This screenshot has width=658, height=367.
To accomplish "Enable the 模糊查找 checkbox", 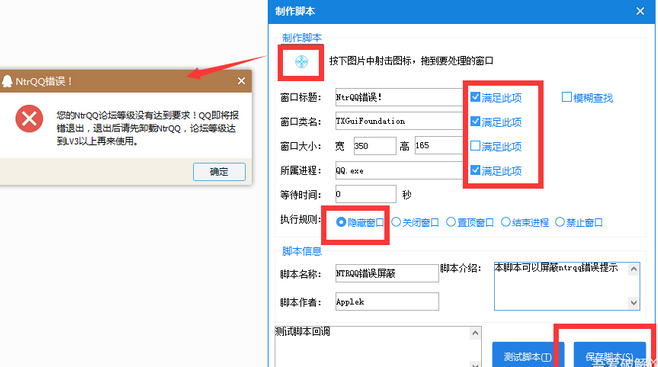I will point(567,97).
